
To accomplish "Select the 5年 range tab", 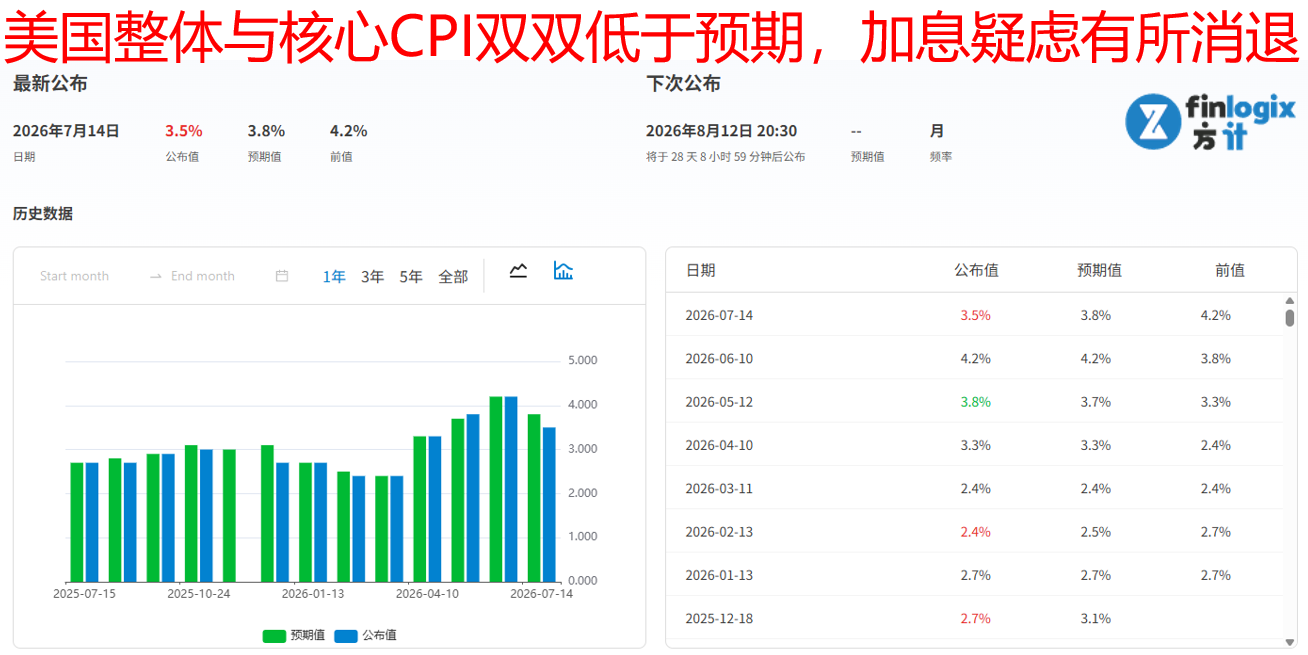I will pyautogui.click(x=411, y=277).
